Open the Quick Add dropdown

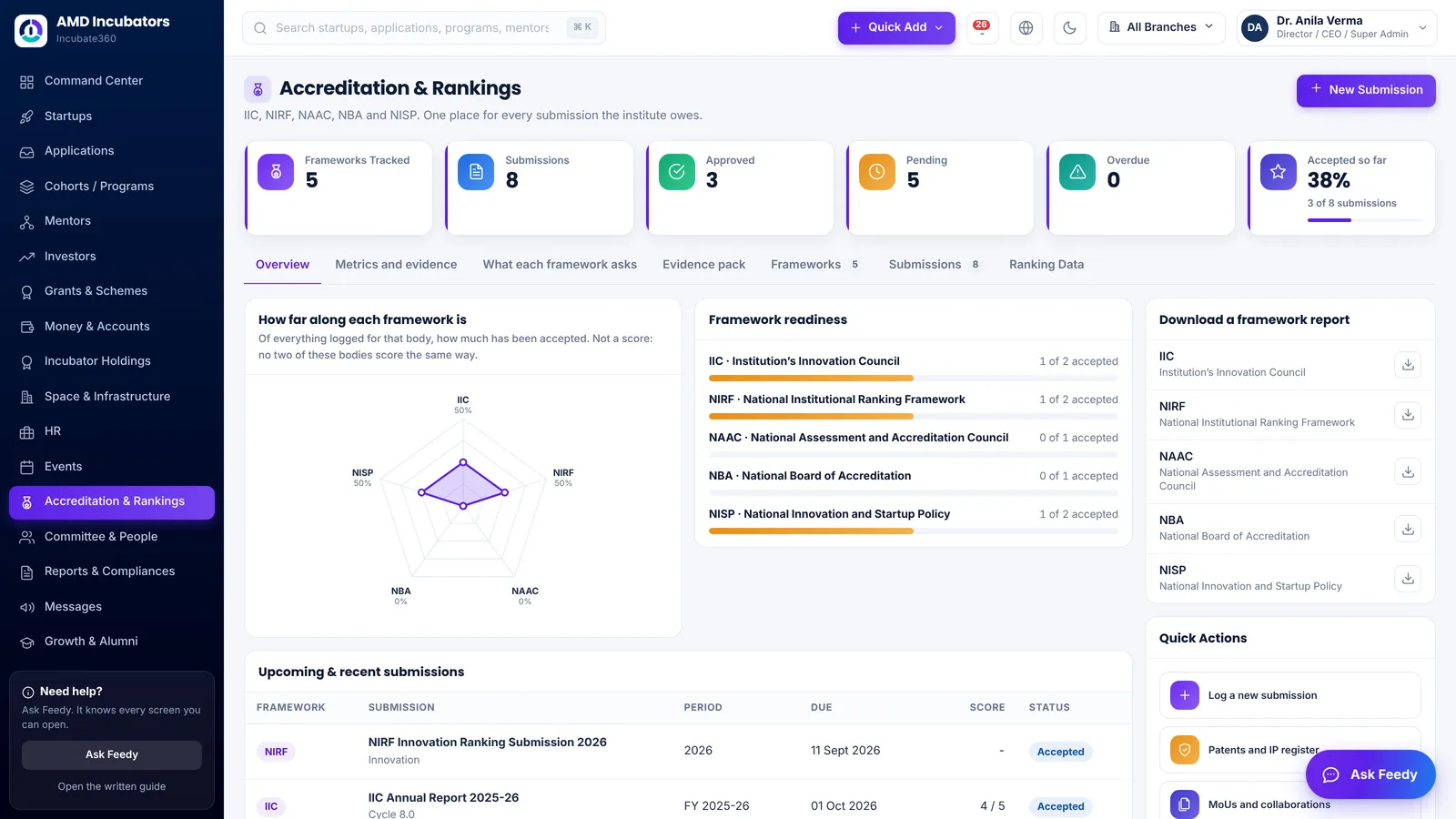[896, 28]
